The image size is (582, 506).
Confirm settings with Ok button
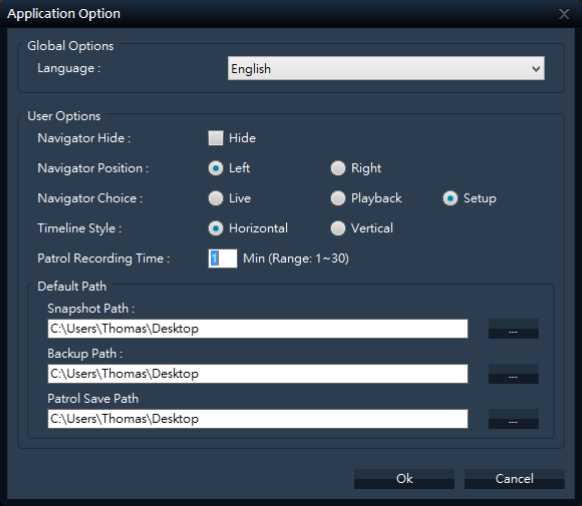click(404, 479)
